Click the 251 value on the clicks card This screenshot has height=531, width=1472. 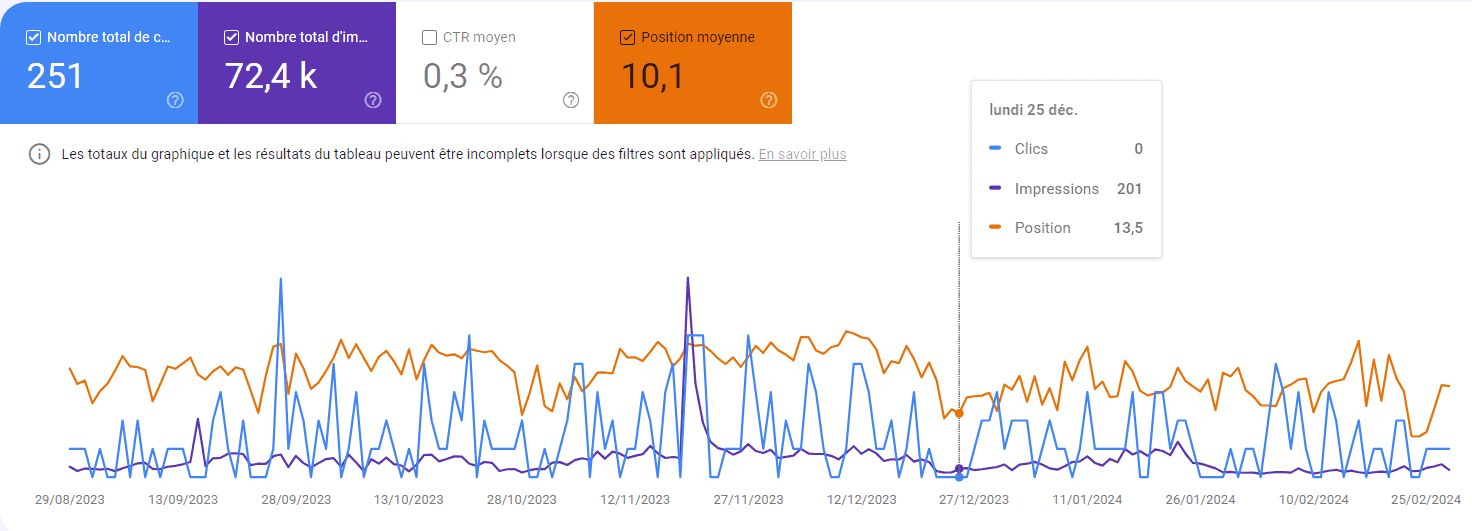coord(55,77)
